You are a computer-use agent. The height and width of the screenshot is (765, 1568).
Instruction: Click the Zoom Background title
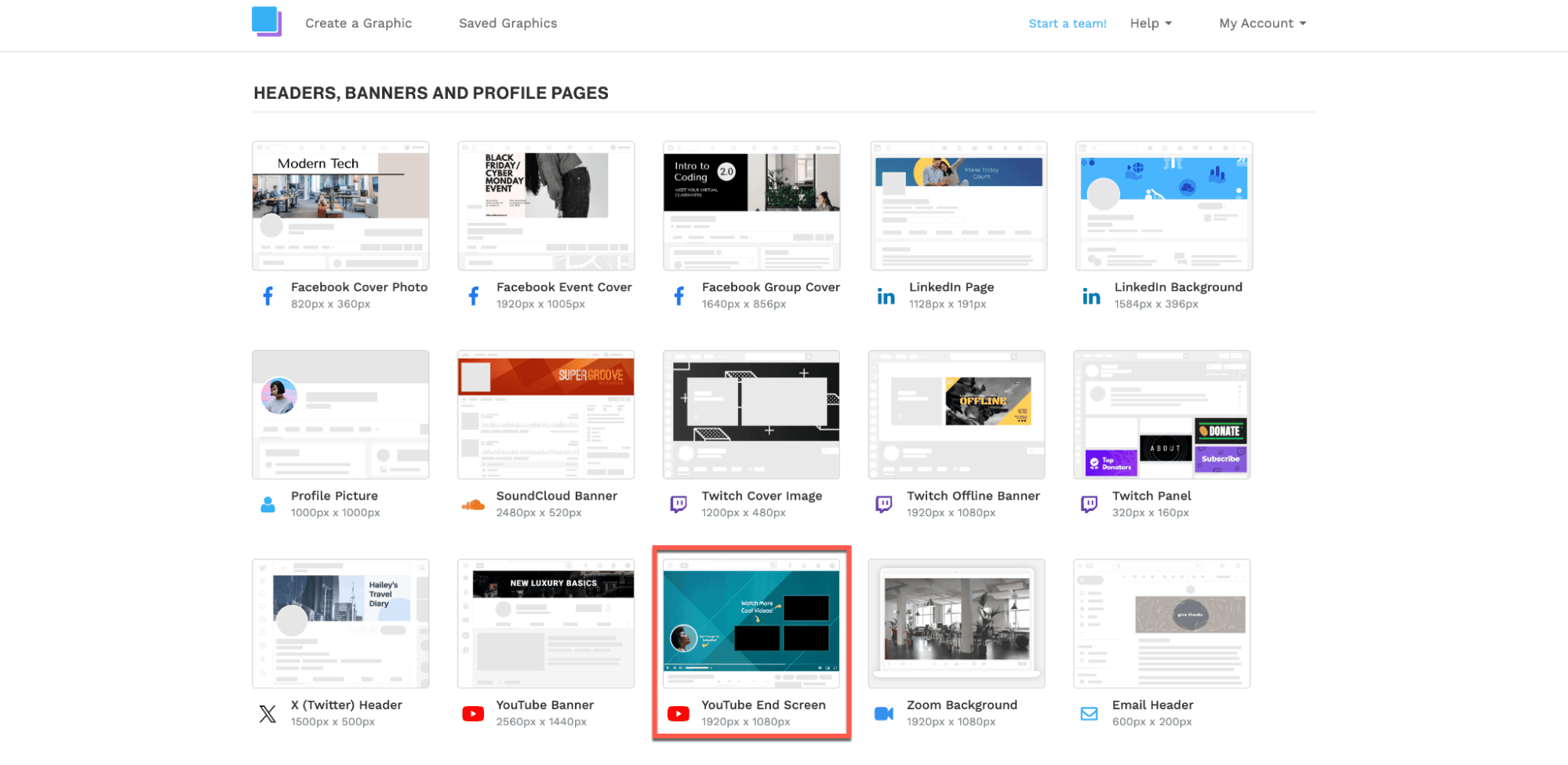(962, 705)
